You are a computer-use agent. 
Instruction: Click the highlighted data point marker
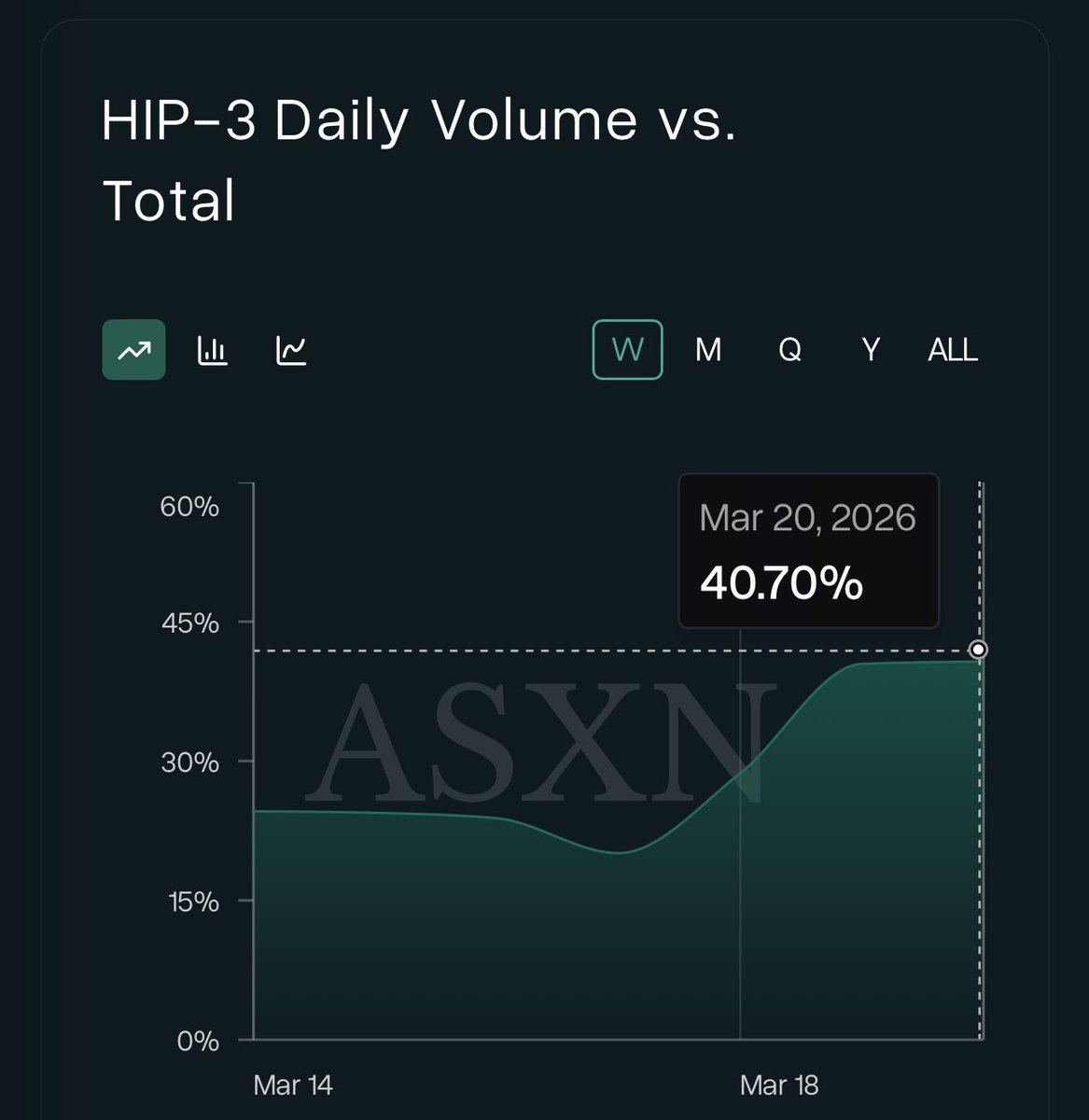point(978,650)
